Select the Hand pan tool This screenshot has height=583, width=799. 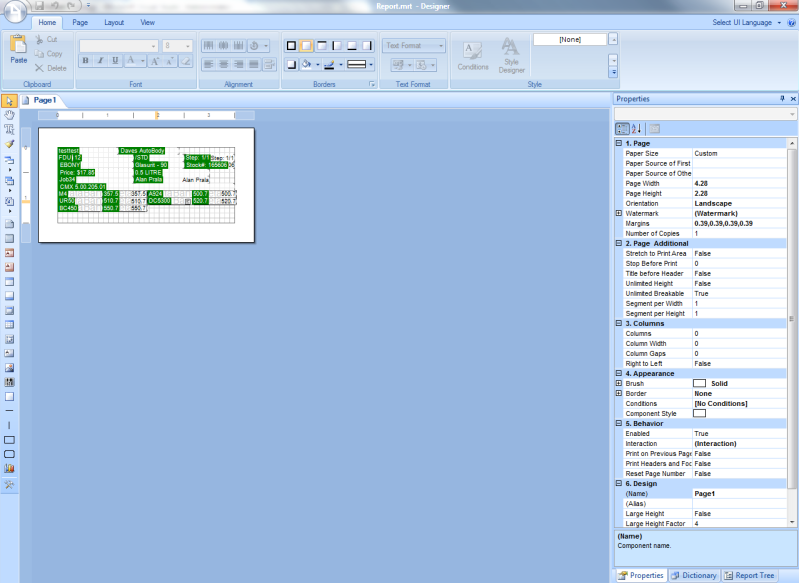coord(9,115)
